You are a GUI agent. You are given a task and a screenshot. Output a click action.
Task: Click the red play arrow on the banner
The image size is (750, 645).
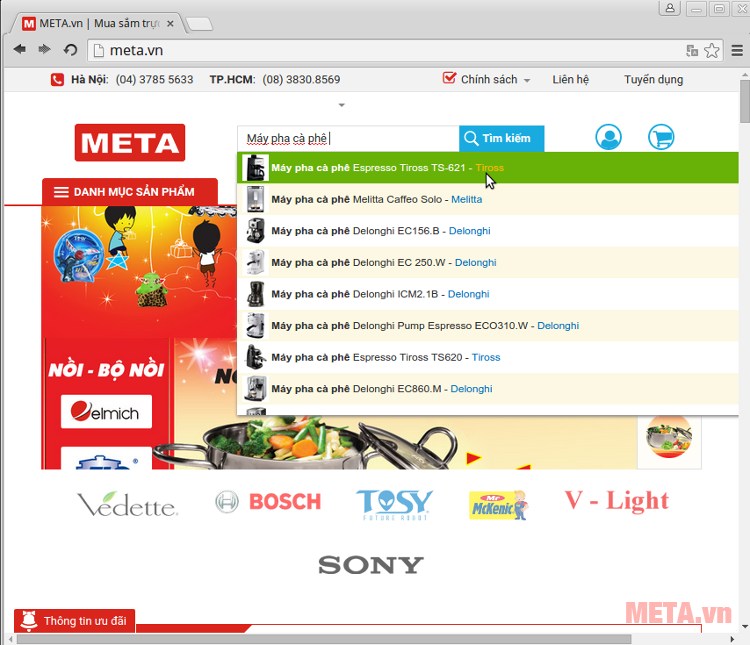[474, 458]
